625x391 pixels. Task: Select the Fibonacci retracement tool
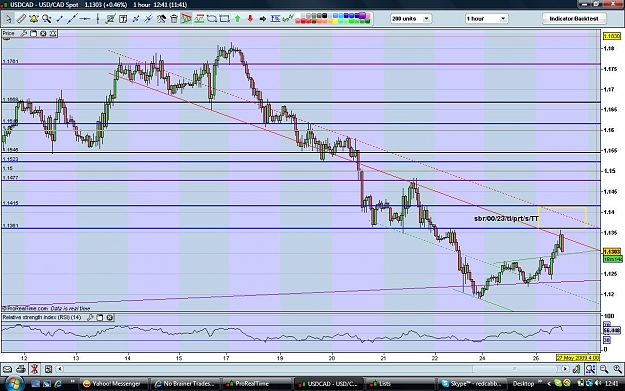pos(199,19)
